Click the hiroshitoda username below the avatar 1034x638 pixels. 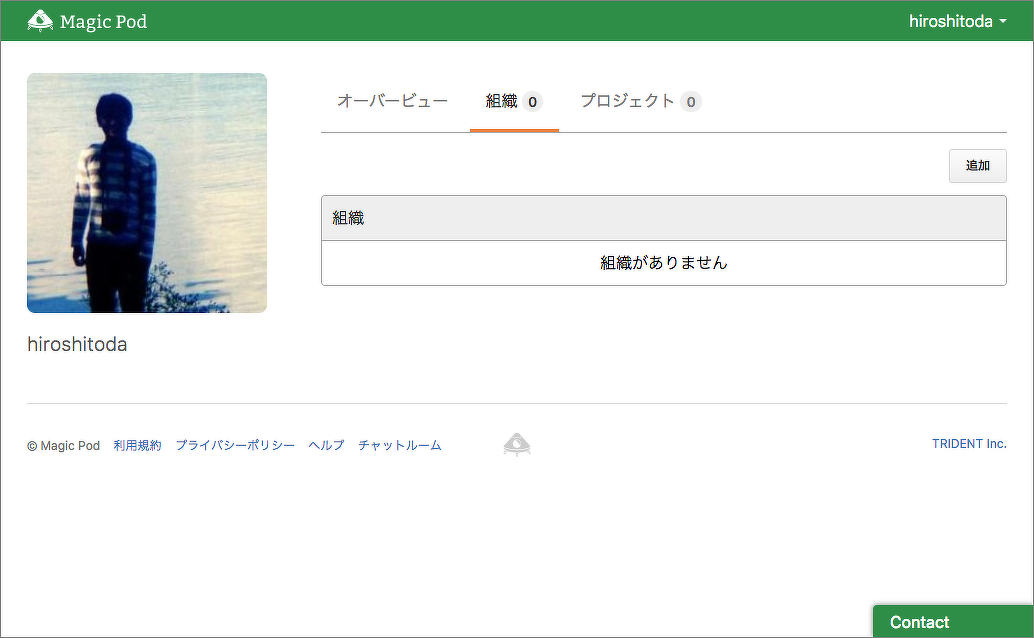pos(77,345)
